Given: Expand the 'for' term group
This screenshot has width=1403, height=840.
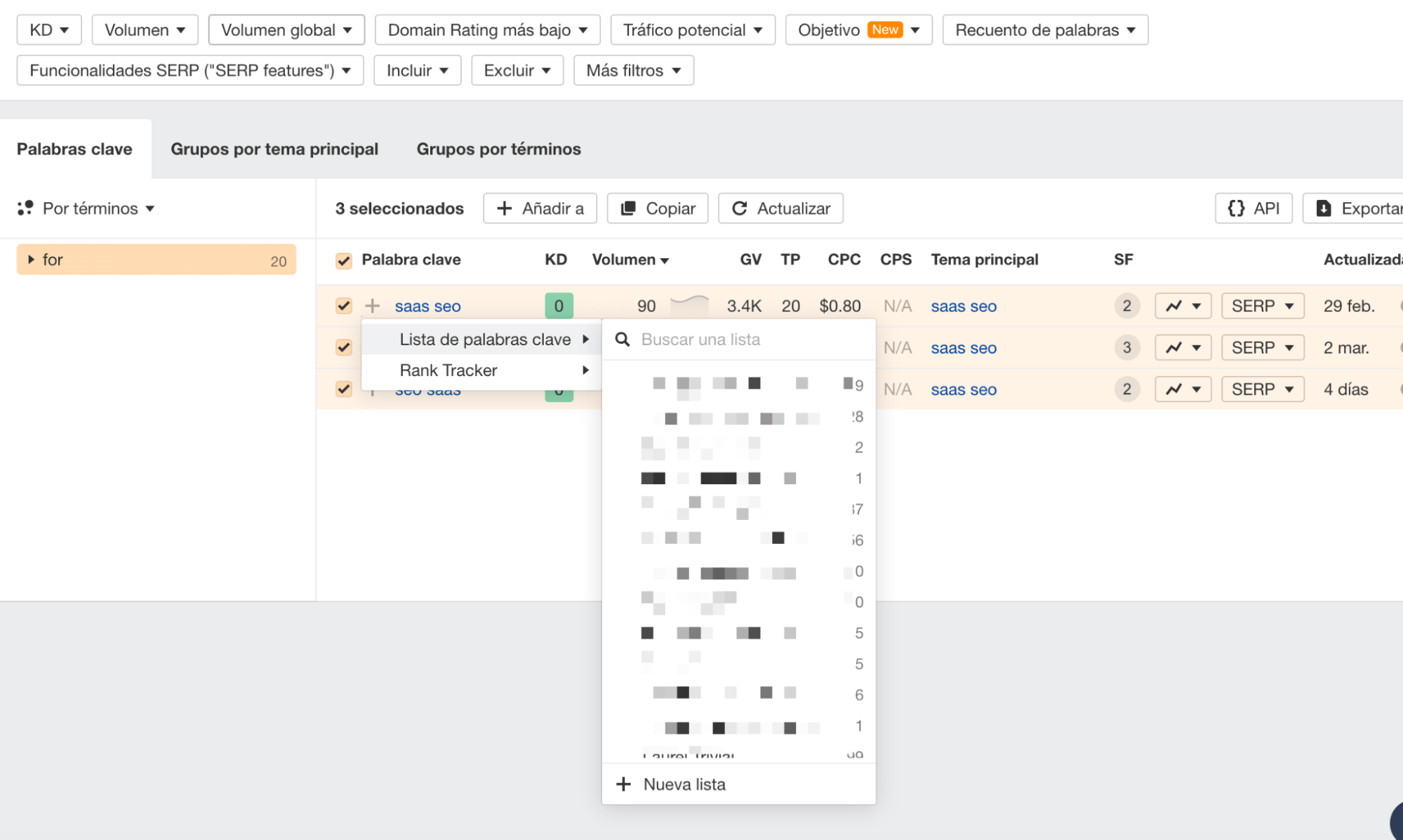Looking at the screenshot, I should tap(31, 260).
